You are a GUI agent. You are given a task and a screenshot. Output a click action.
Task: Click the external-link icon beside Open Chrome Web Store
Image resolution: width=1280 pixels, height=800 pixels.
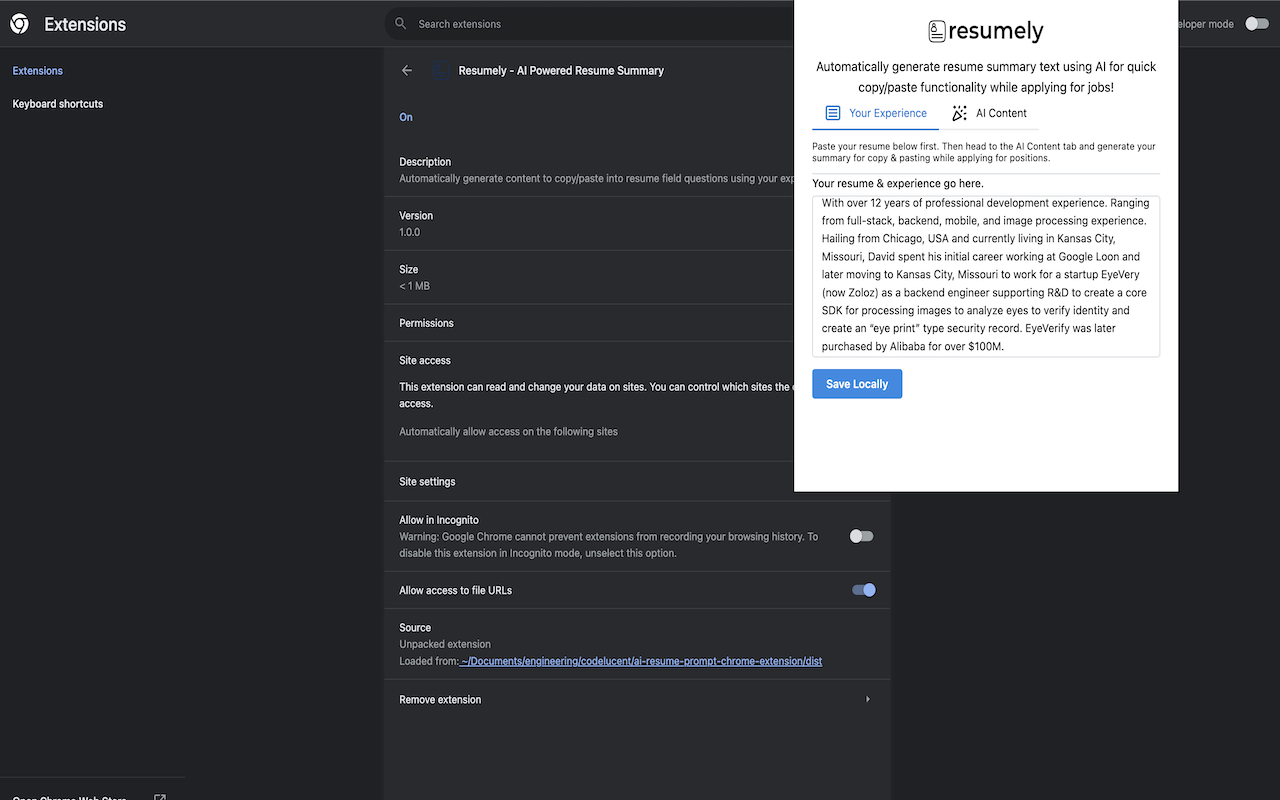[160, 796]
